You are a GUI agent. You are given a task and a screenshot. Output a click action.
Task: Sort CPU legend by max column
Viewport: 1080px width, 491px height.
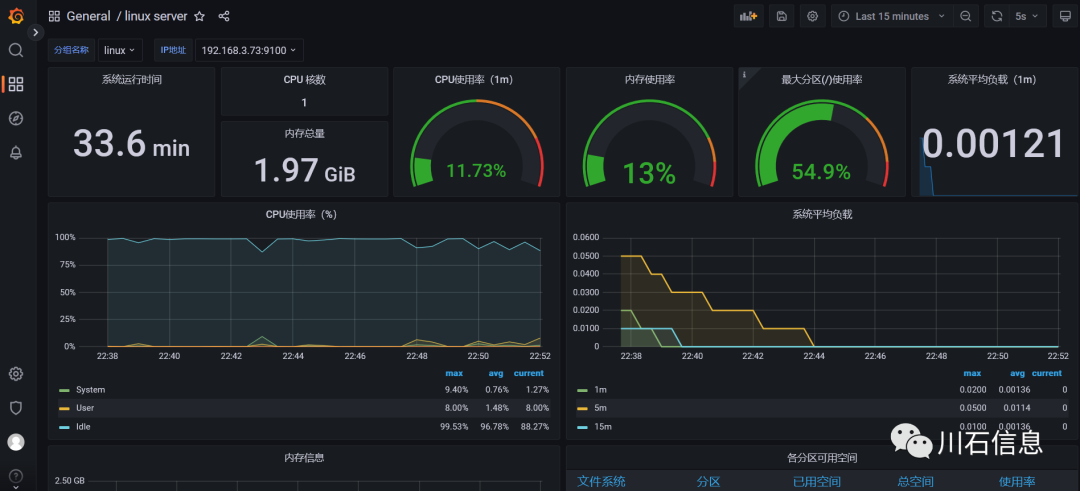(x=454, y=373)
